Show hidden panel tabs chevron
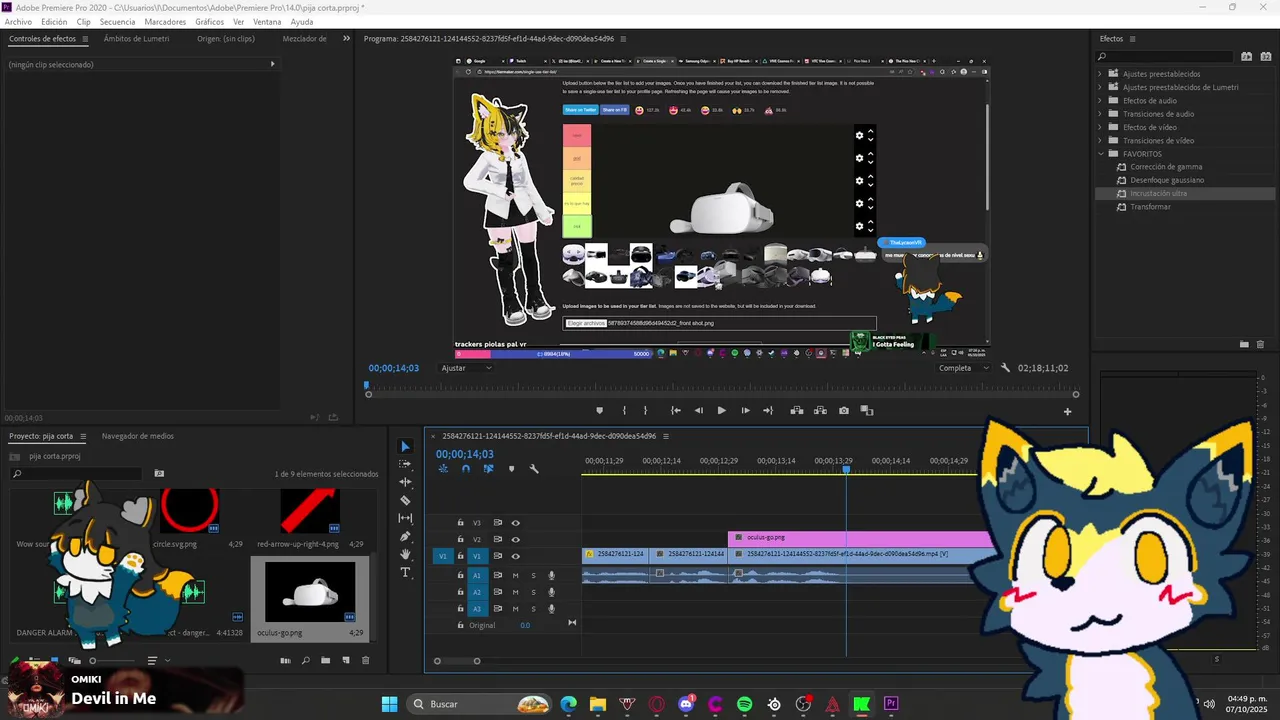The width and height of the screenshot is (1280, 720). [347, 39]
